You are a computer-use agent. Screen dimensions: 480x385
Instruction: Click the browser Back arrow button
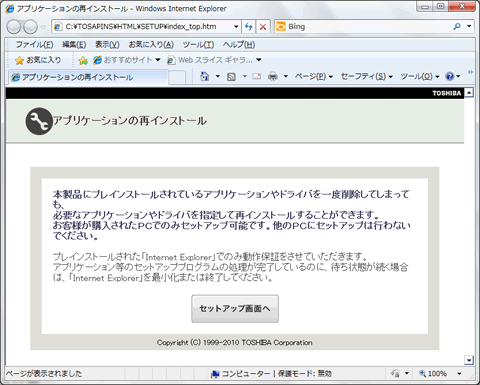coord(14,27)
